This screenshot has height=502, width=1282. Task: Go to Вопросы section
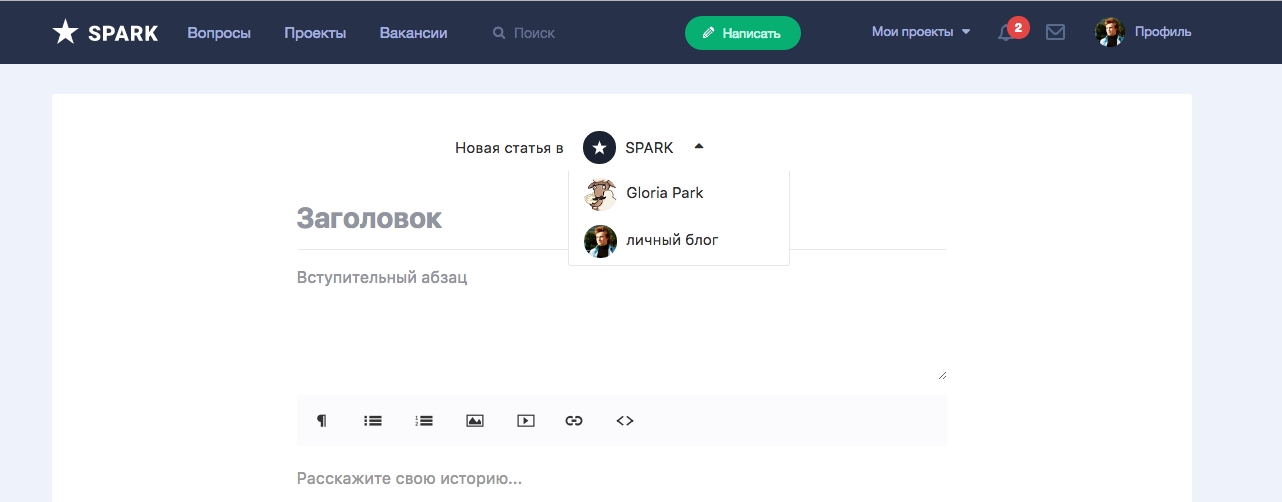(x=219, y=33)
